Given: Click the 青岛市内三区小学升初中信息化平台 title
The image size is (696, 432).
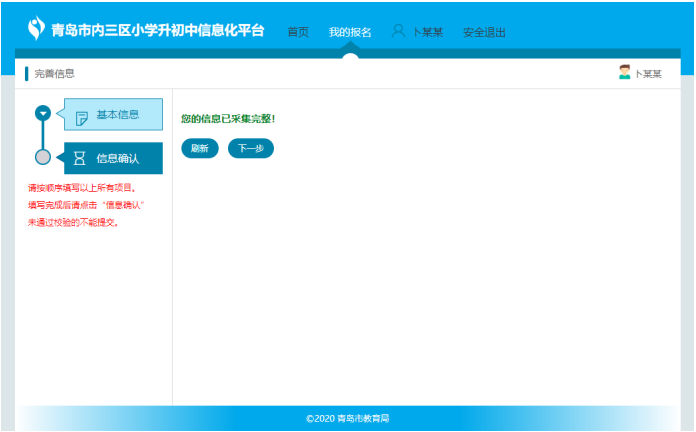Looking at the screenshot, I should [x=158, y=30].
